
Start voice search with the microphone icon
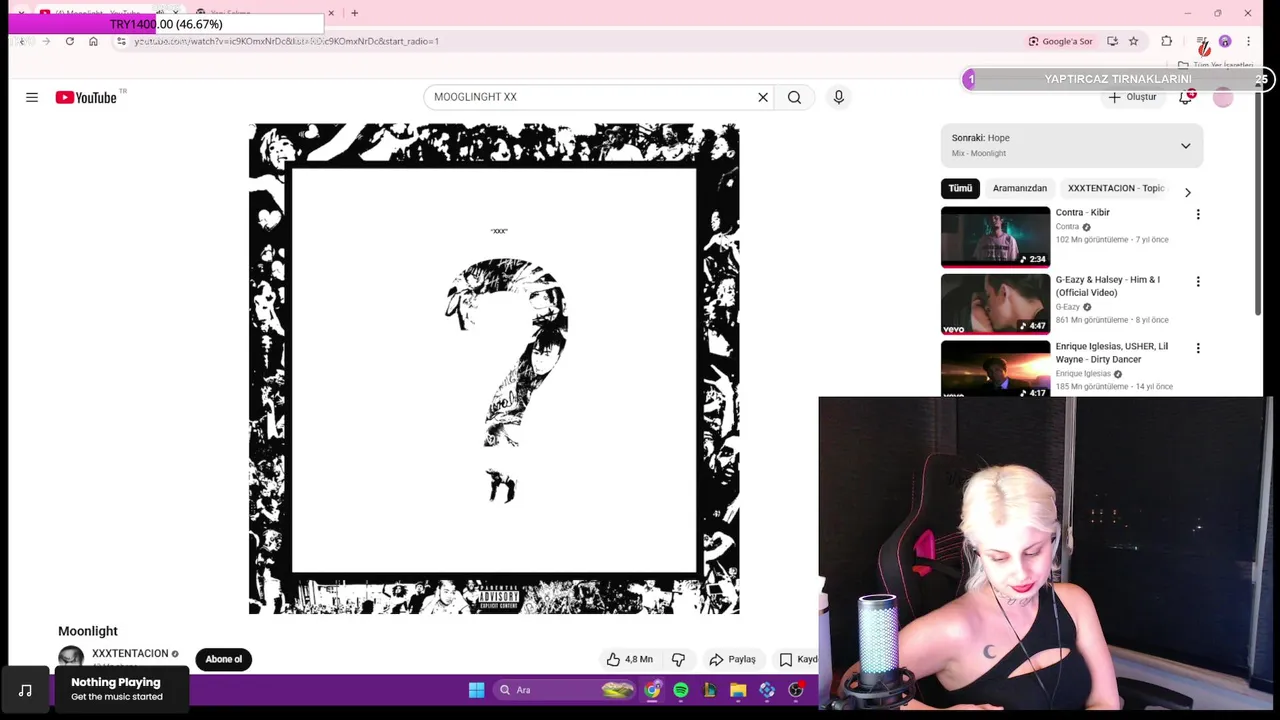click(839, 97)
